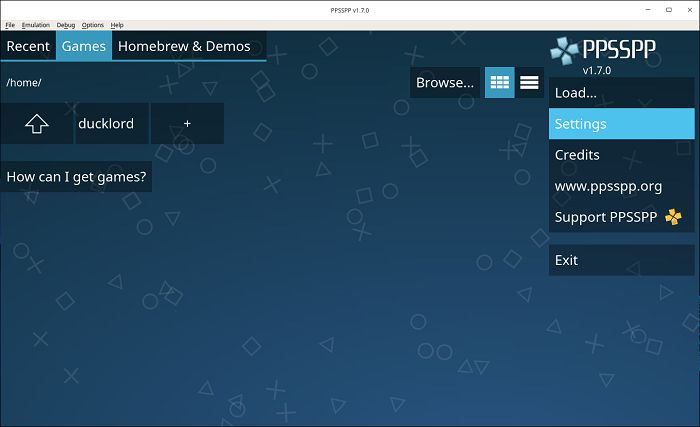Click the /home/ path text

click(x=24, y=83)
